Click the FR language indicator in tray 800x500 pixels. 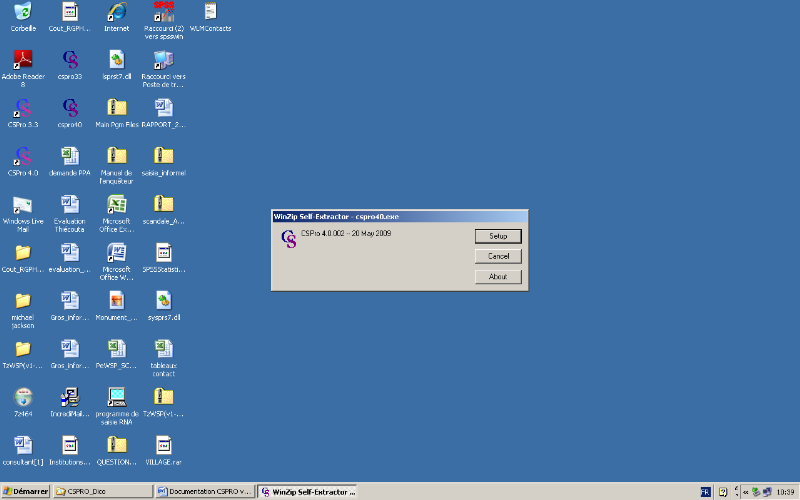coord(705,492)
